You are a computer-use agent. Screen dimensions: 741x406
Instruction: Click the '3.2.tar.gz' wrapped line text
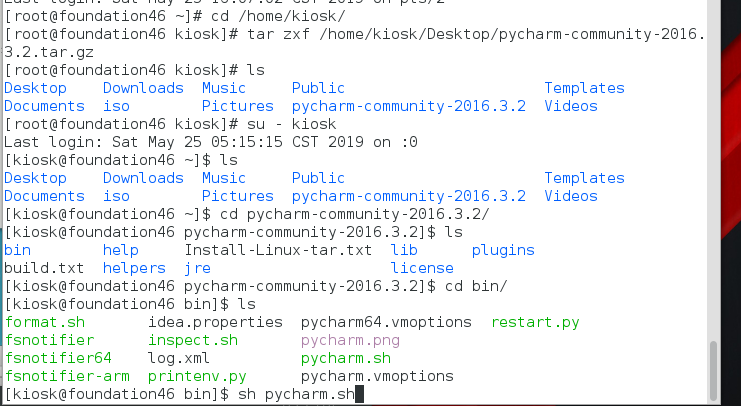49,52
